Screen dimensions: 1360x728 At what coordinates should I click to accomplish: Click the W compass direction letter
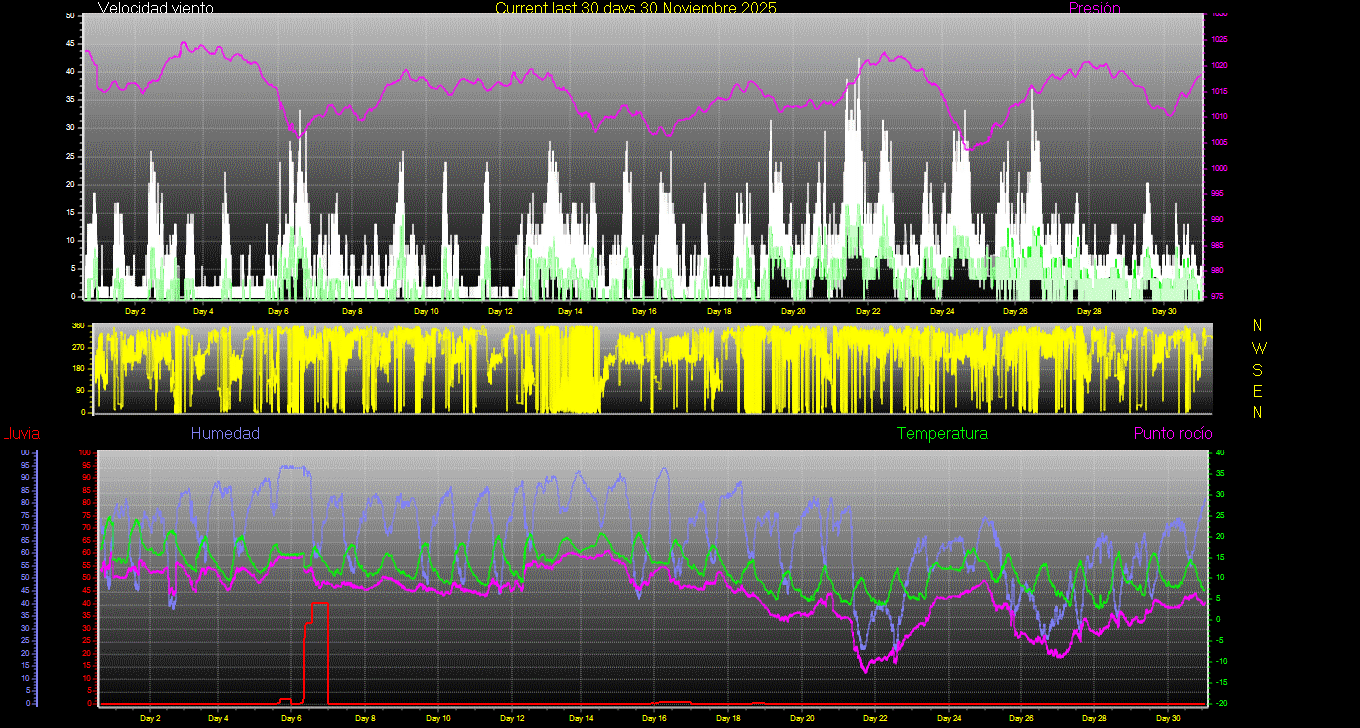tap(1258, 348)
